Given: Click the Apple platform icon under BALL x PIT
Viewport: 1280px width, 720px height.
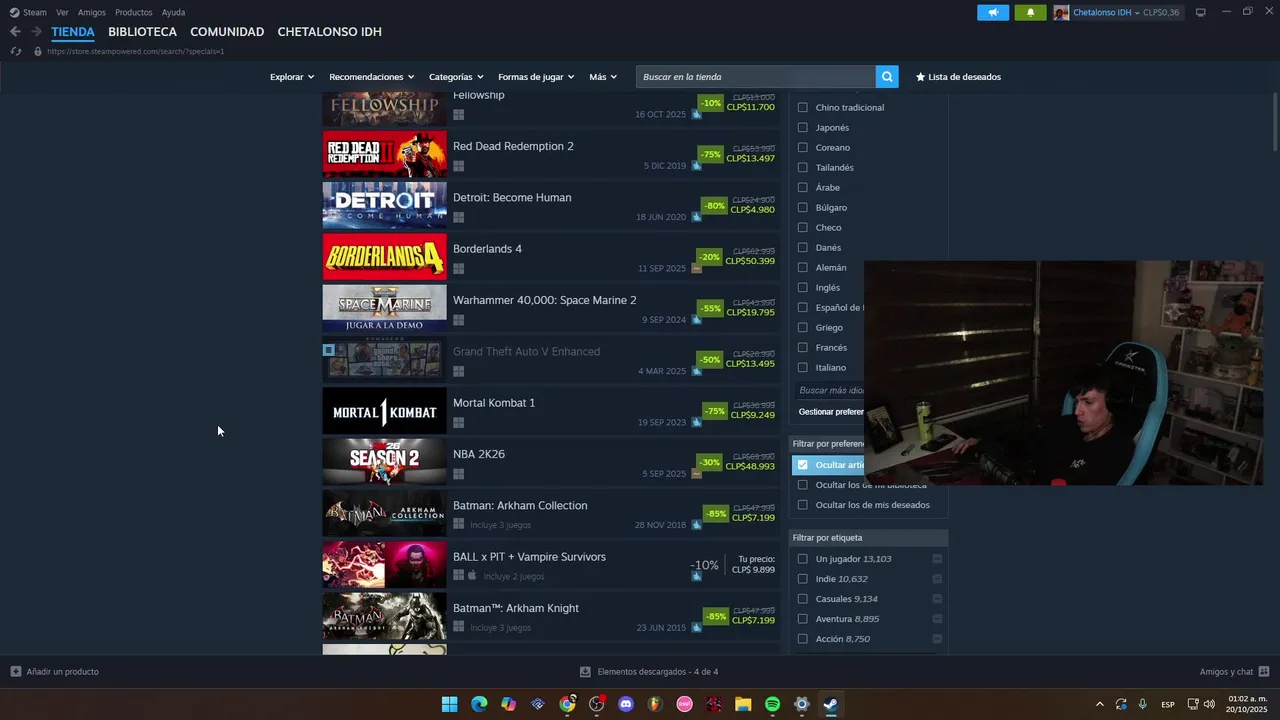Looking at the screenshot, I should (472, 576).
